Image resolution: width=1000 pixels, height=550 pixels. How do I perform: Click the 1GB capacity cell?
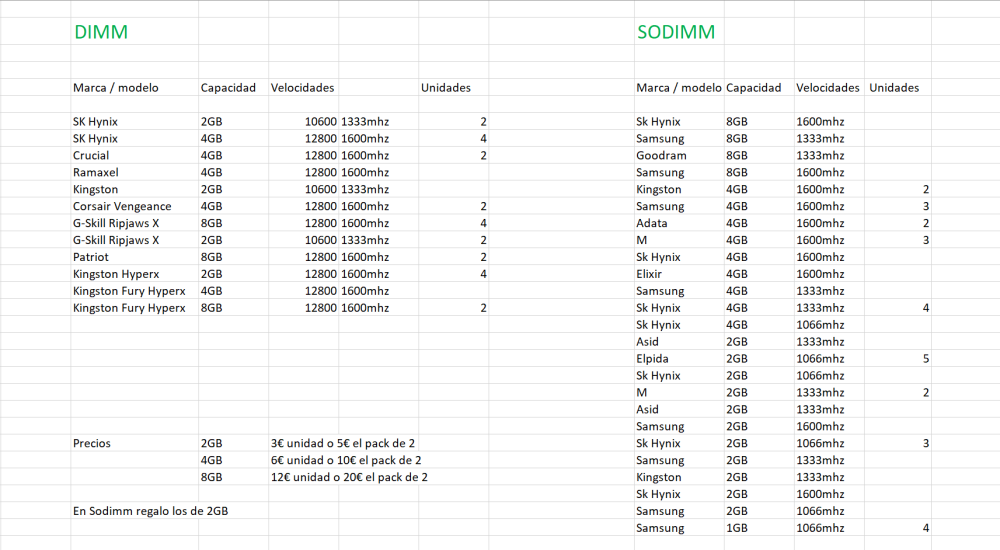737,528
